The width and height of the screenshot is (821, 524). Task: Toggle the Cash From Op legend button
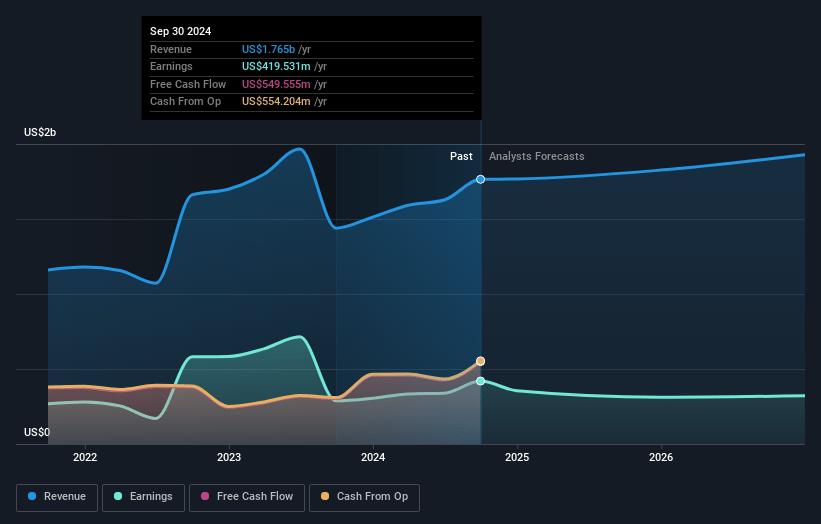pos(364,497)
